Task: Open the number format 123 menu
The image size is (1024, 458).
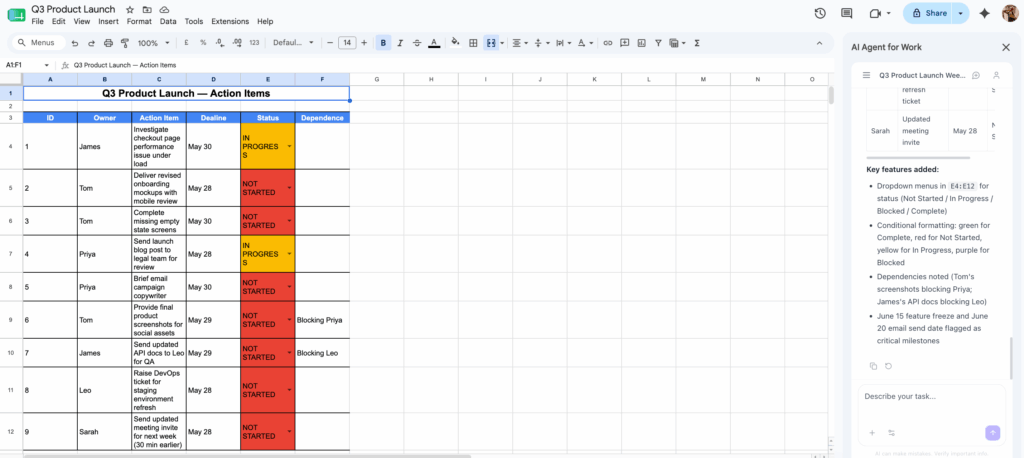Action: (255, 43)
